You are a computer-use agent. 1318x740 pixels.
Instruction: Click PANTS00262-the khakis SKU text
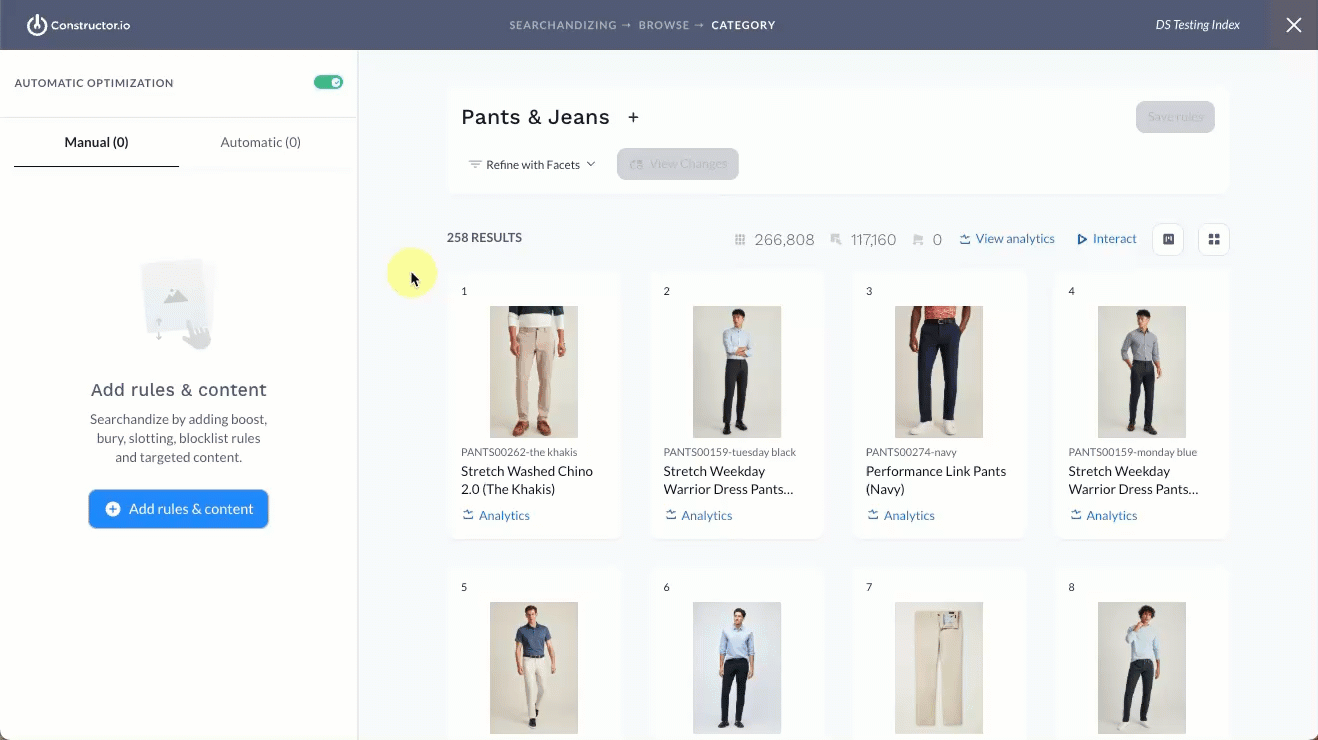519,452
